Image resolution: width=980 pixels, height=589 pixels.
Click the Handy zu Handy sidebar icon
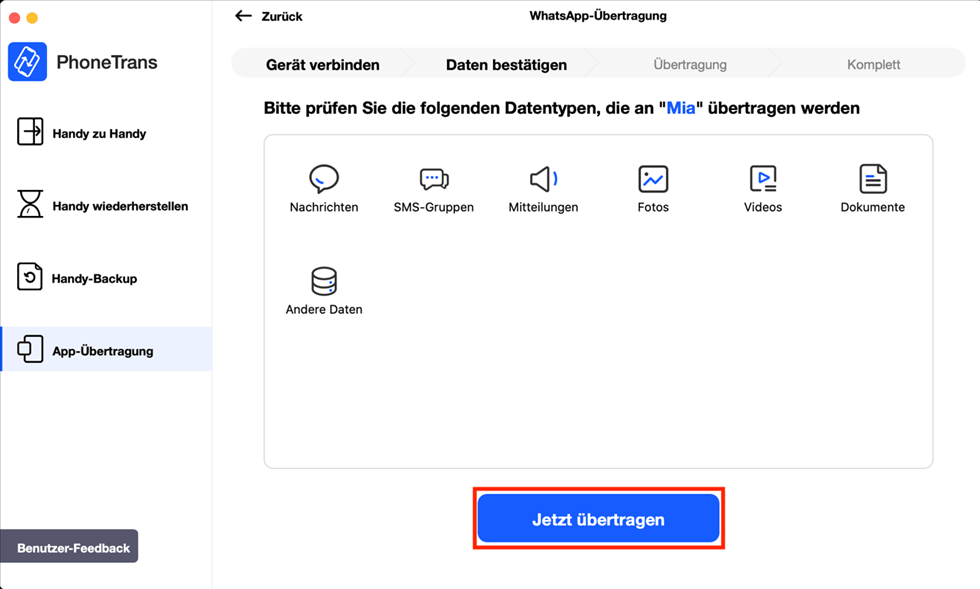pos(30,131)
